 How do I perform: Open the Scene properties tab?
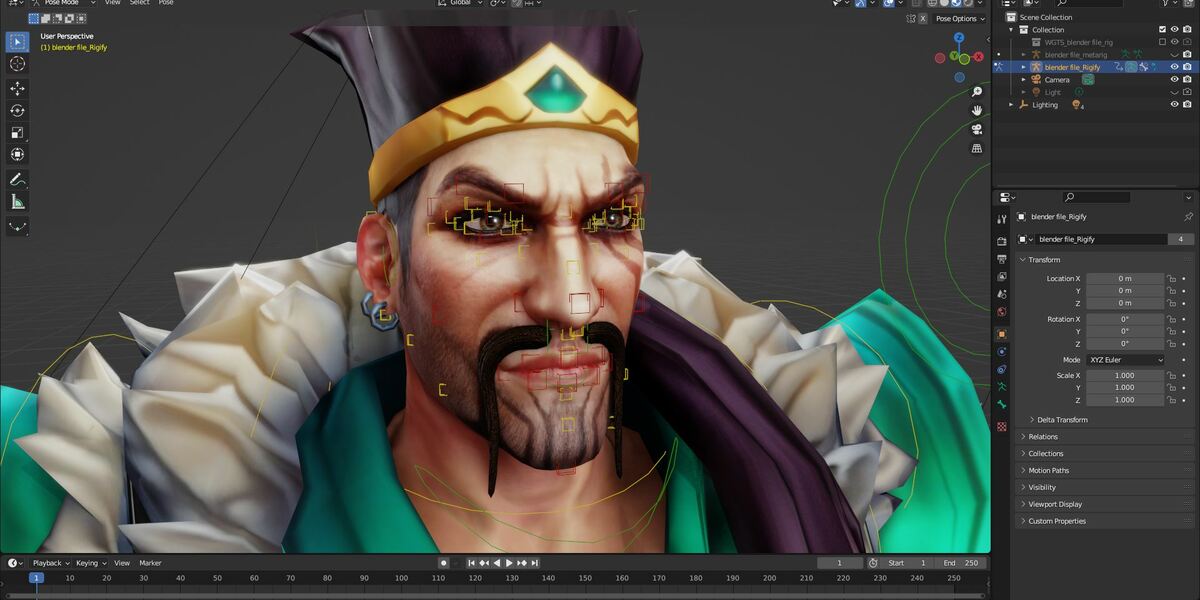[1001, 294]
